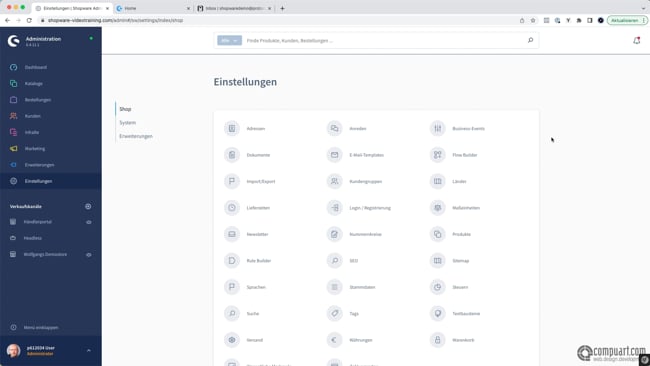Open a new browser tab

(x=282, y=8)
